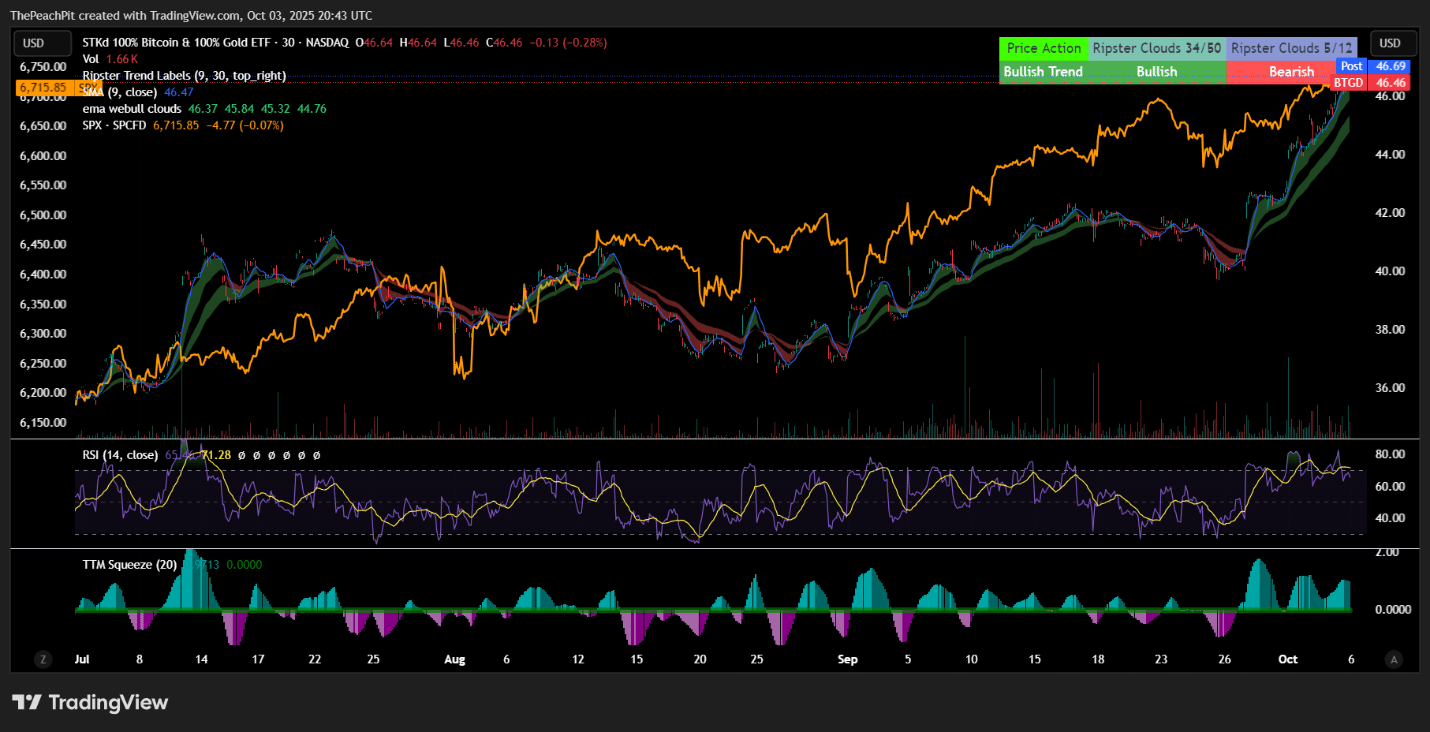The width and height of the screenshot is (1430, 732).
Task: Click the TradingView logo at bottom left
Action: (x=90, y=702)
